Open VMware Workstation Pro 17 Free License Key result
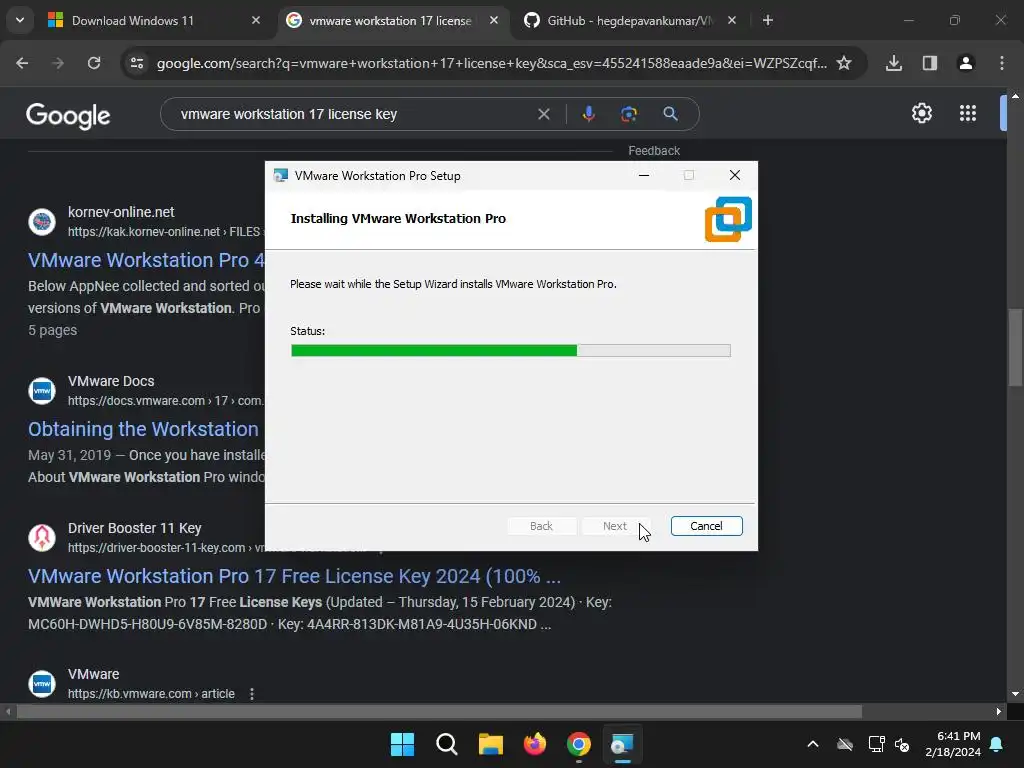1024x768 pixels. click(294, 576)
